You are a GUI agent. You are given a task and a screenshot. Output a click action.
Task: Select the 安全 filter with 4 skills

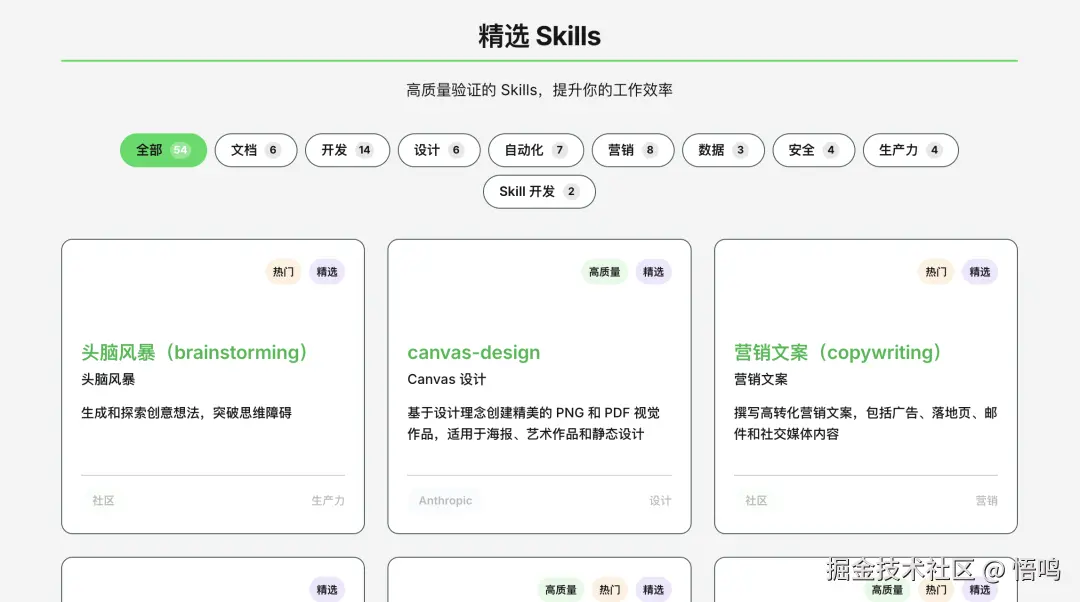pyautogui.click(x=813, y=150)
